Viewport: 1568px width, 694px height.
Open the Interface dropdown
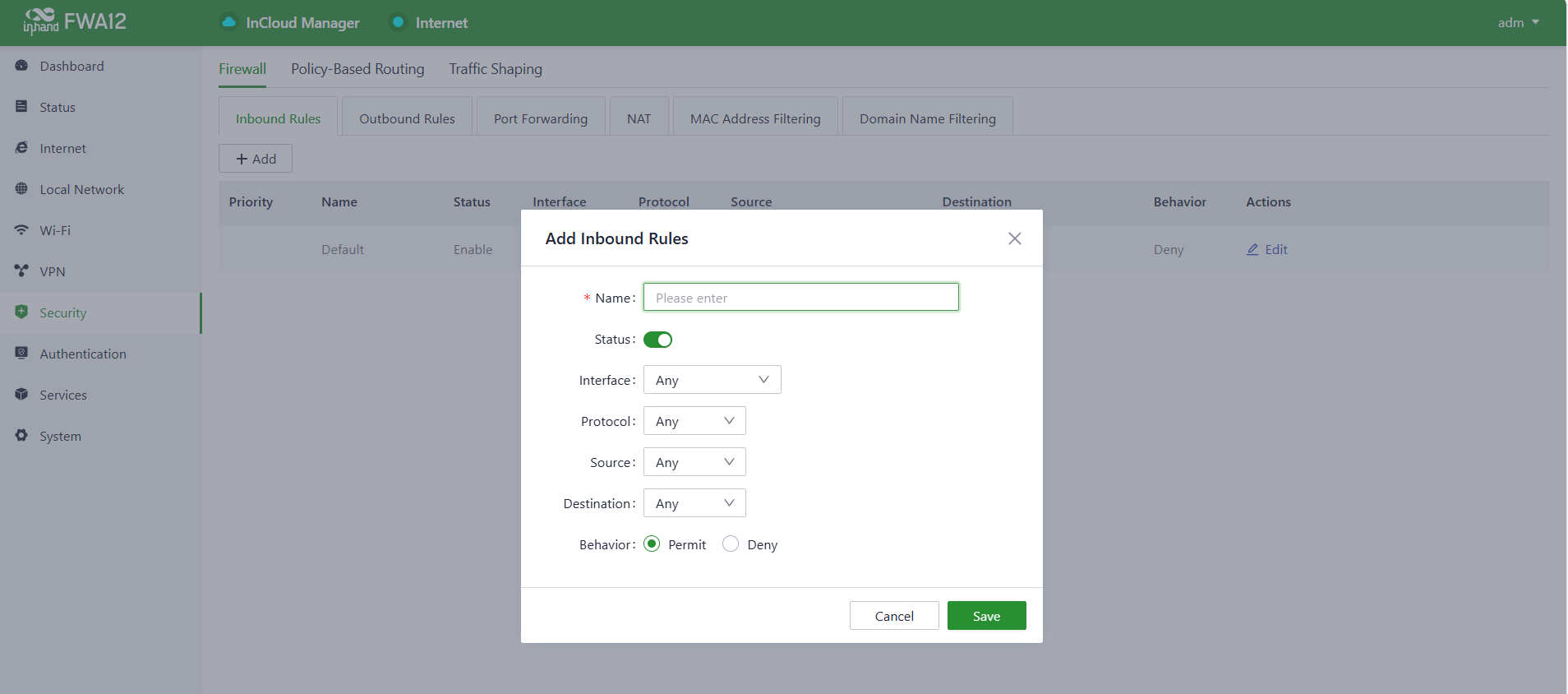[x=712, y=380]
